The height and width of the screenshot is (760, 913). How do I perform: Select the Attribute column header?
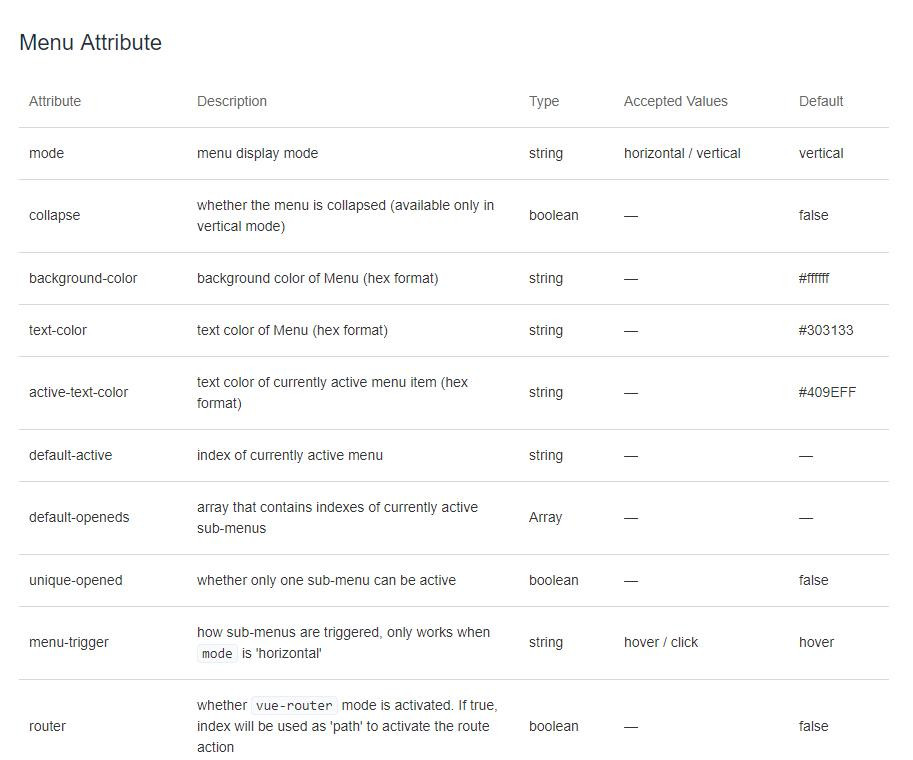(x=55, y=101)
